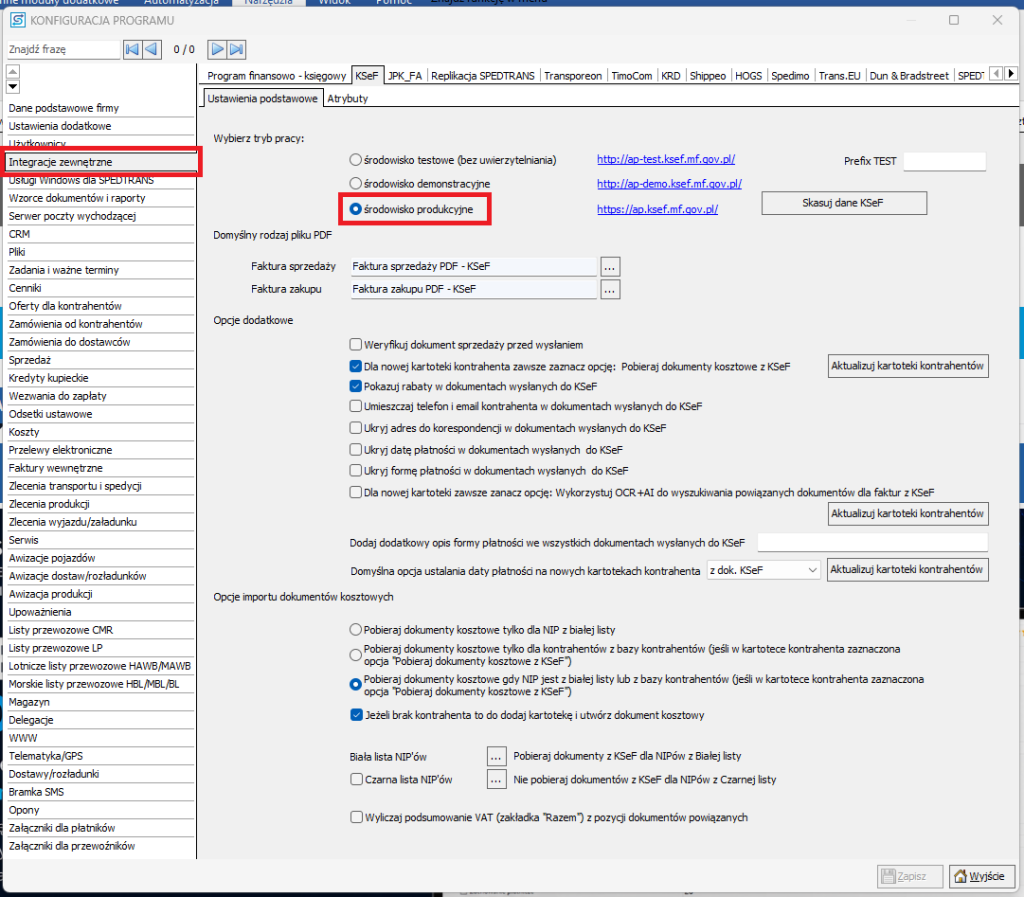The image size is (1024, 897).
Task: Enable OCR+AI option for new kartoteka
Action: (356, 492)
